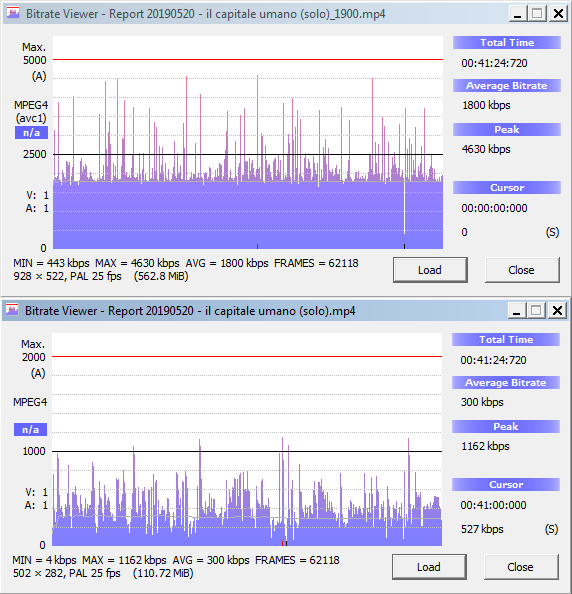Image resolution: width=572 pixels, height=594 pixels.
Task: Click Load in the 1900.mp4 report window
Action: (x=430, y=270)
